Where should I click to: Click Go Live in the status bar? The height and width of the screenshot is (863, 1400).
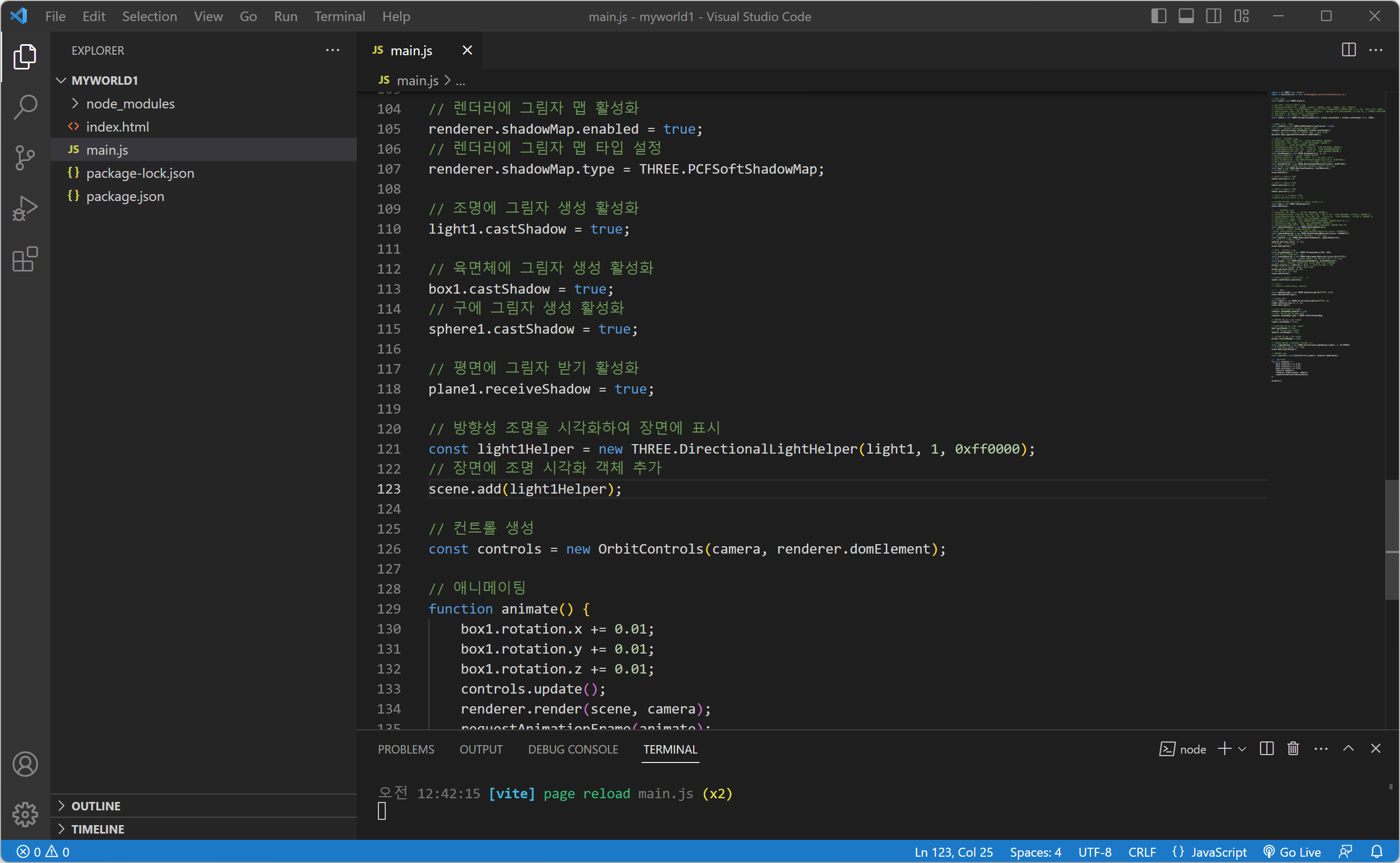(x=1292, y=851)
